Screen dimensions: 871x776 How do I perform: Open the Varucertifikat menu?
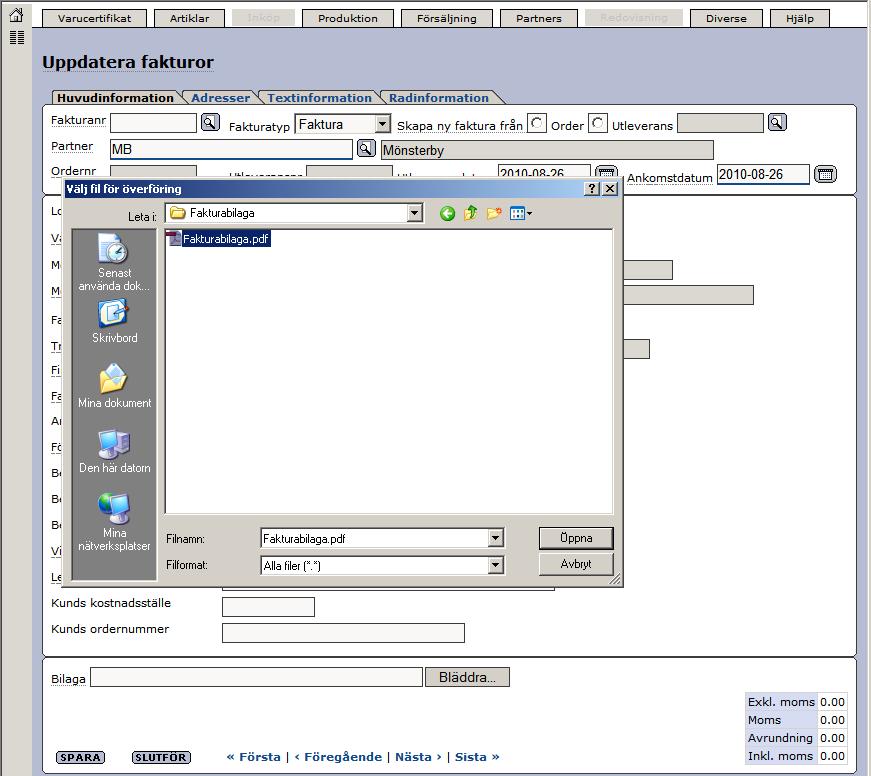[94, 18]
